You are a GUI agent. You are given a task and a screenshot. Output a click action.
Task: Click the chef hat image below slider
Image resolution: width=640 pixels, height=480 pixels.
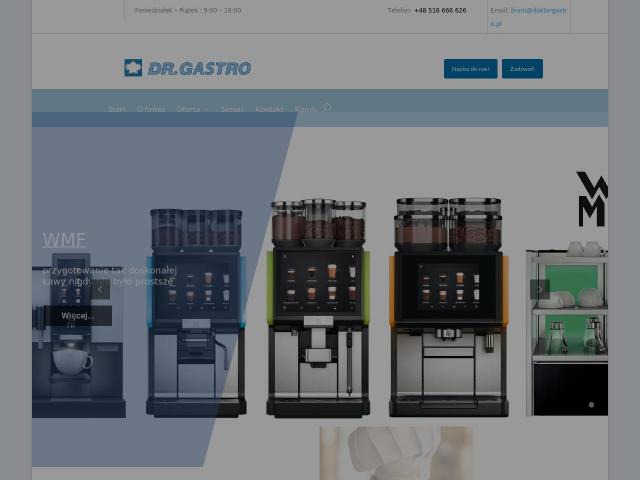point(396,453)
